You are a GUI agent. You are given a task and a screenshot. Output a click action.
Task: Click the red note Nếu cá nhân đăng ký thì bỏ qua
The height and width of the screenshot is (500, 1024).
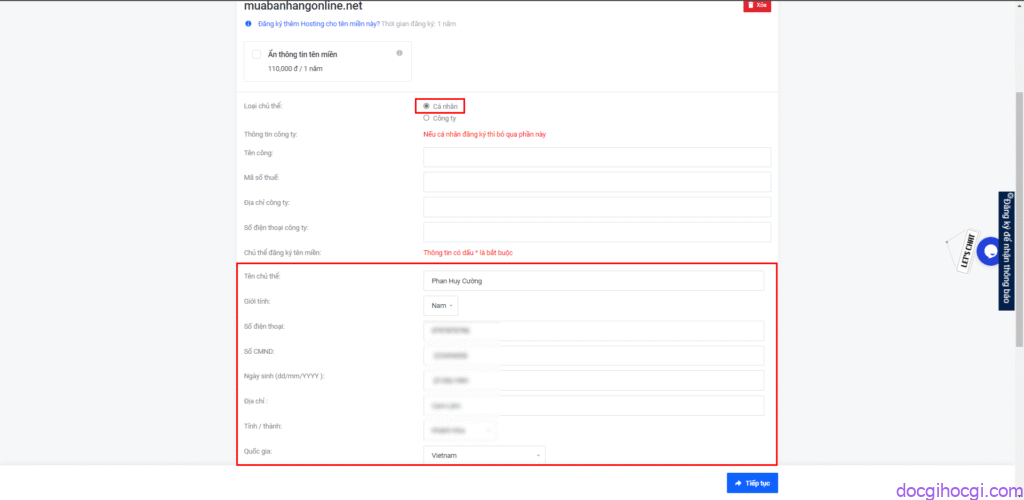(x=485, y=134)
